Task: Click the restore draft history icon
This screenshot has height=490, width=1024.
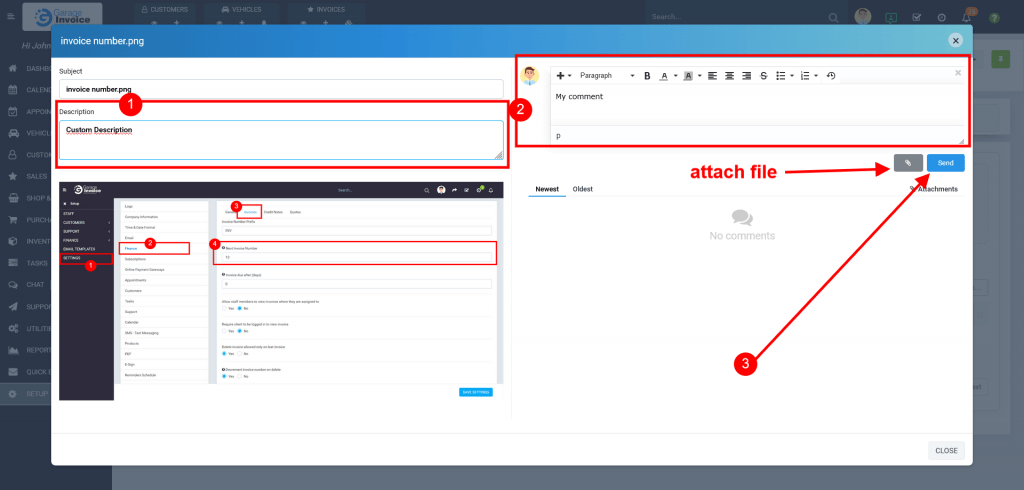Action: point(831,76)
